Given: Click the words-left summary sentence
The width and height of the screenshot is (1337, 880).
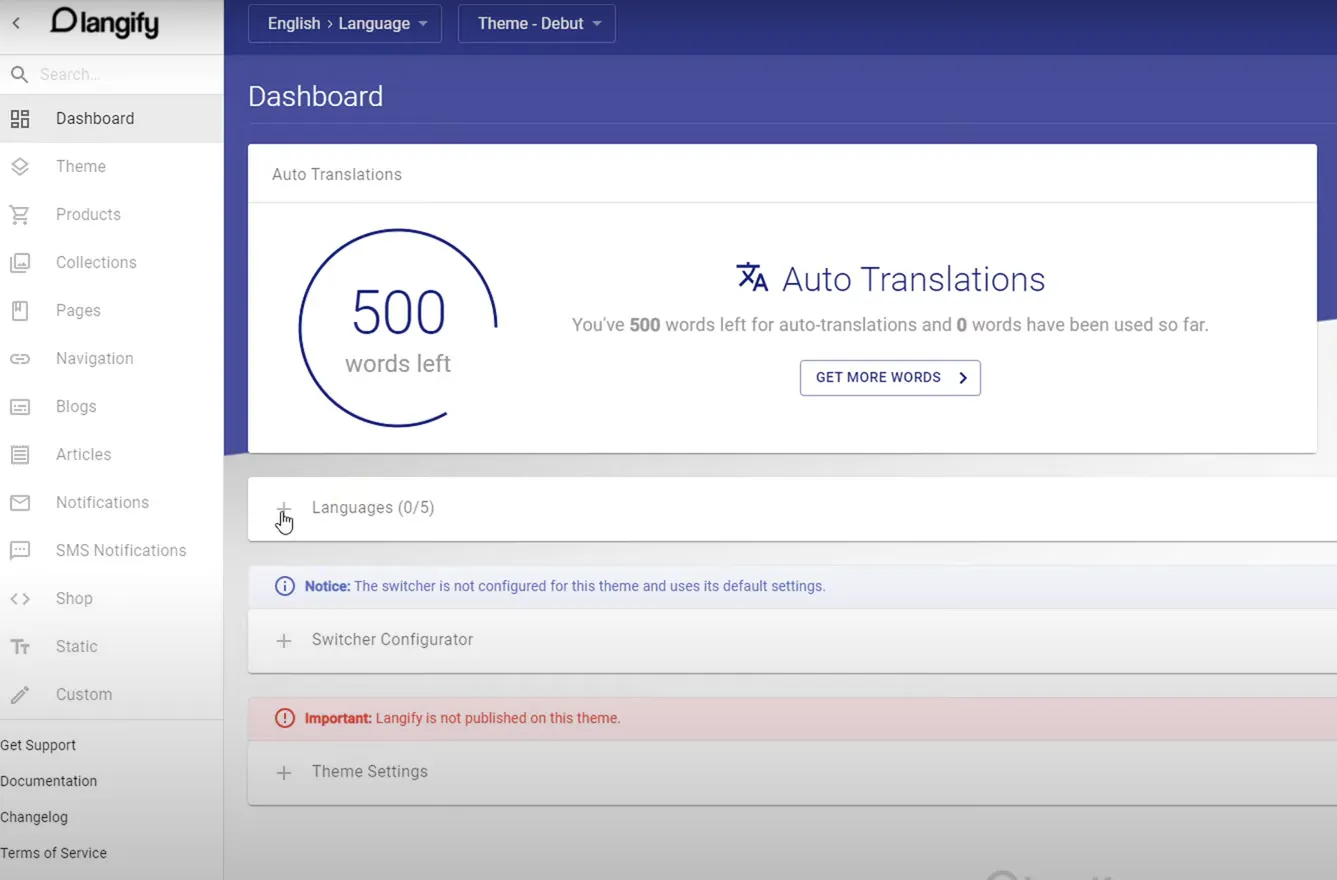Looking at the screenshot, I should tap(890, 325).
